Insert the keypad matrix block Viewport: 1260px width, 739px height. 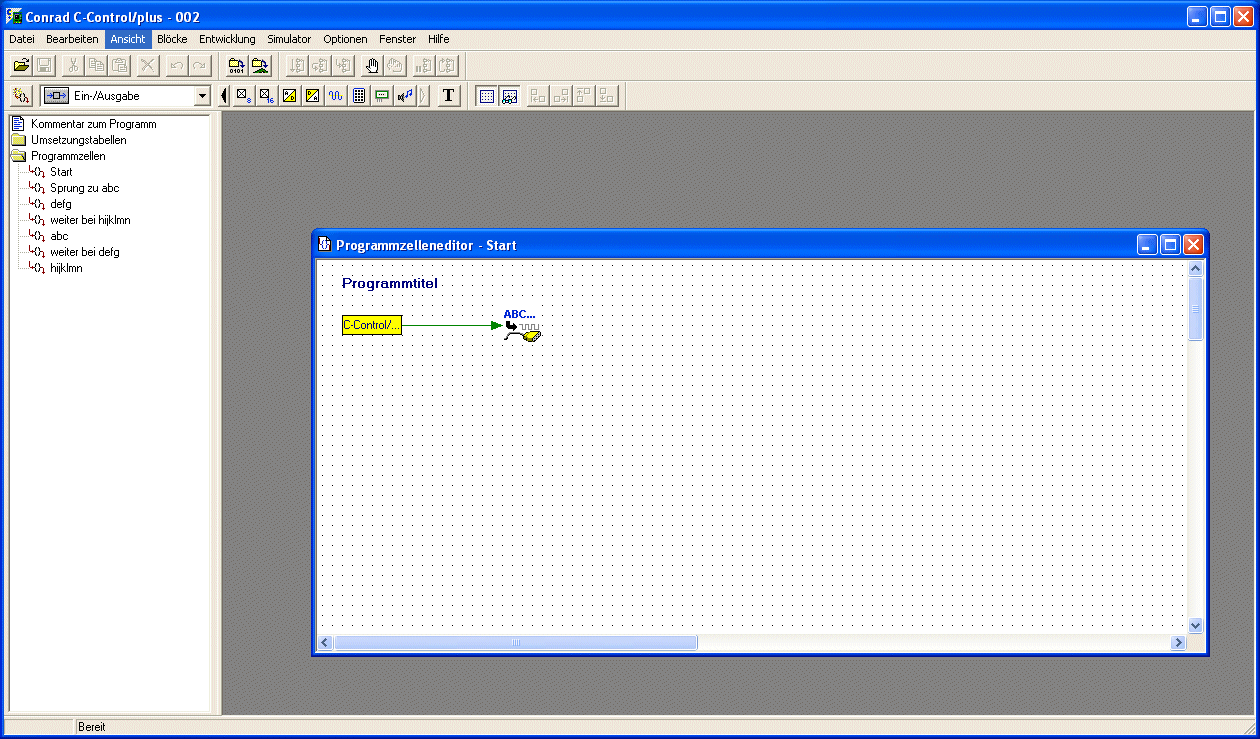click(x=359, y=96)
